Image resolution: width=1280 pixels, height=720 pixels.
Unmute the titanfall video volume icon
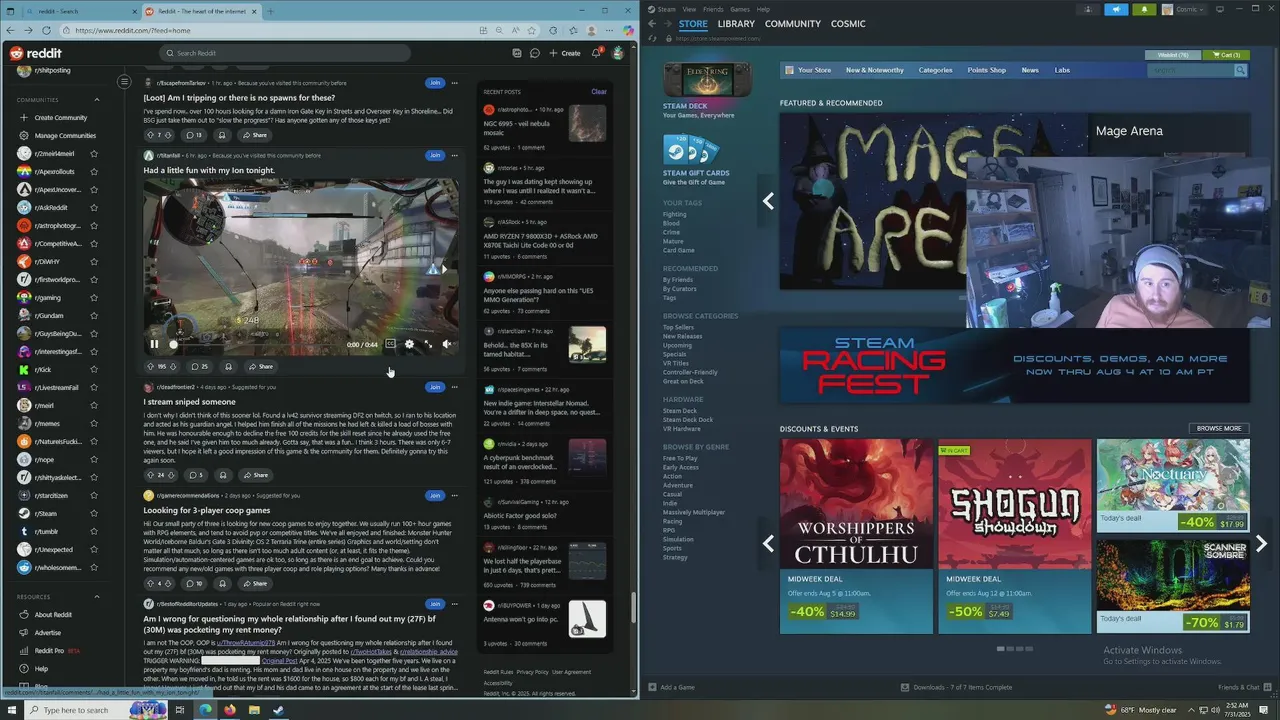click(447, 344)
